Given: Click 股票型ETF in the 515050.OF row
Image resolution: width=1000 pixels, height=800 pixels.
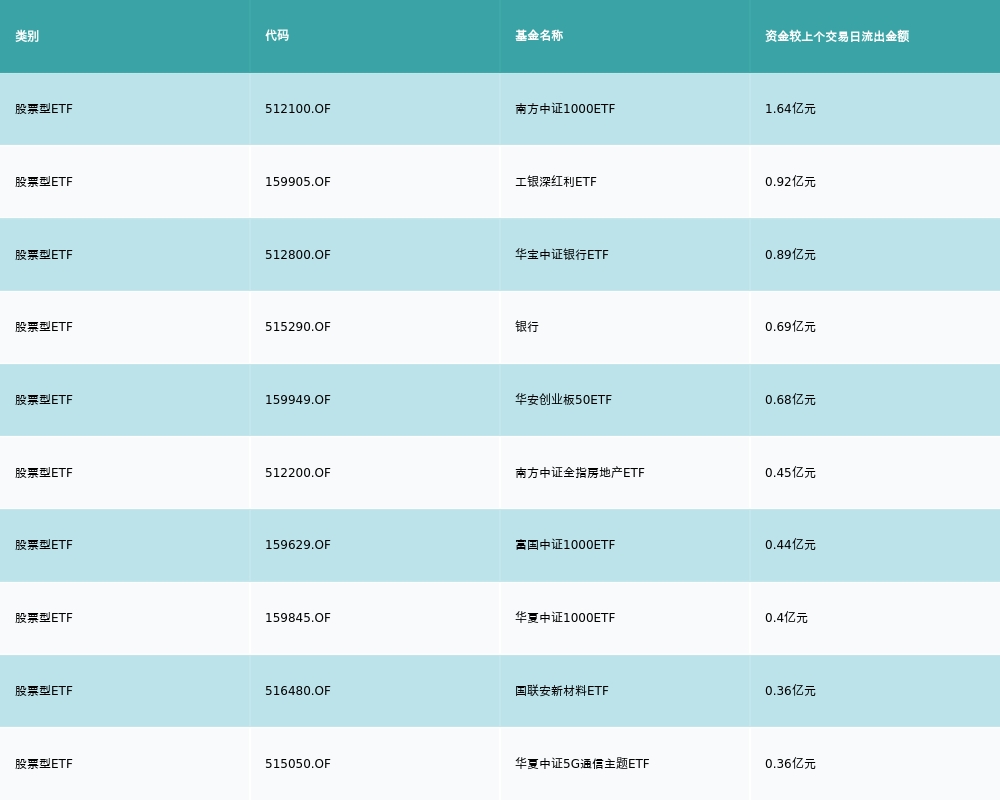Looking at the screenshot, I should [x=44, y=764].
